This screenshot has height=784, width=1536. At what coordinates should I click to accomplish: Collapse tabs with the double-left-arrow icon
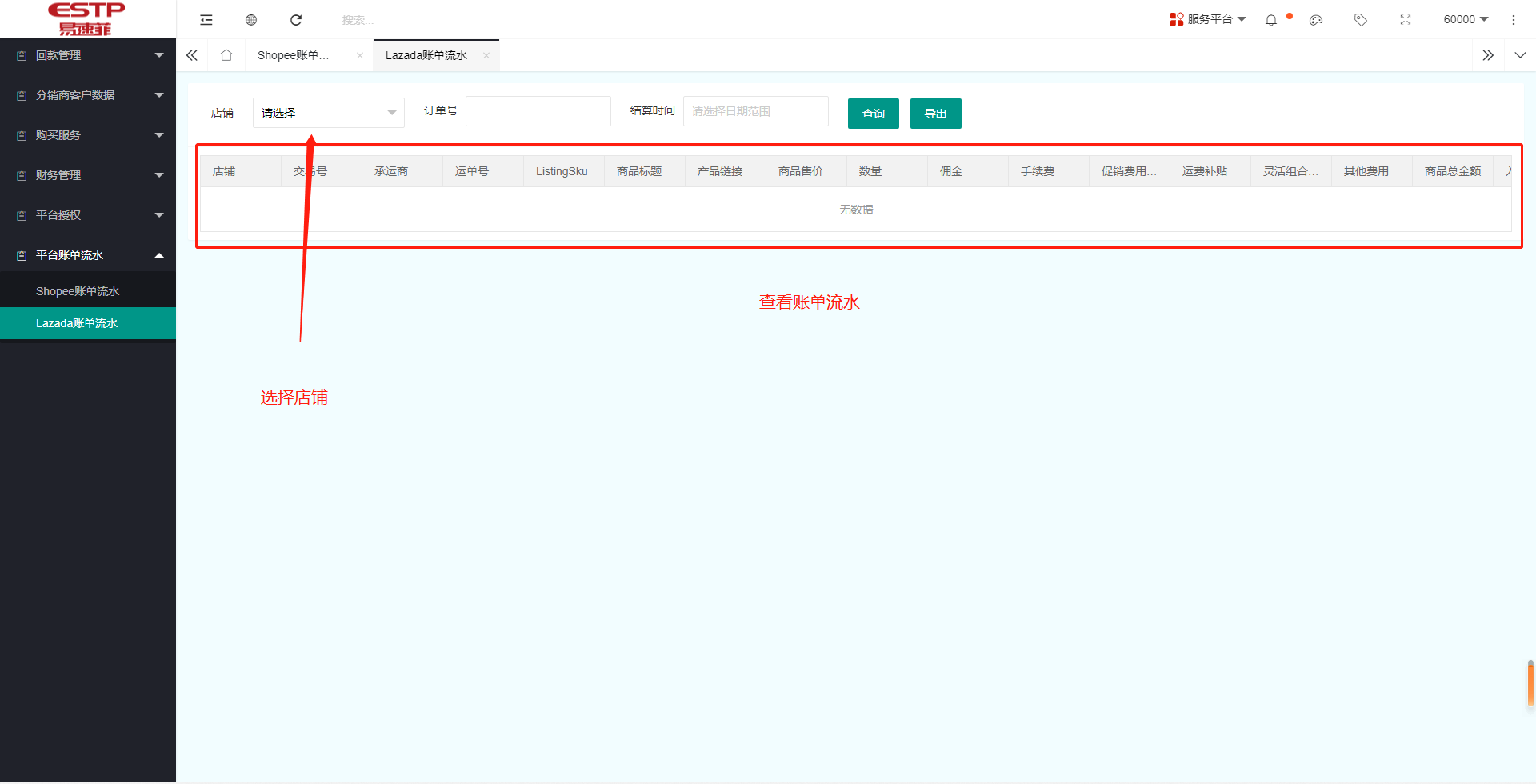coord(191,54)
